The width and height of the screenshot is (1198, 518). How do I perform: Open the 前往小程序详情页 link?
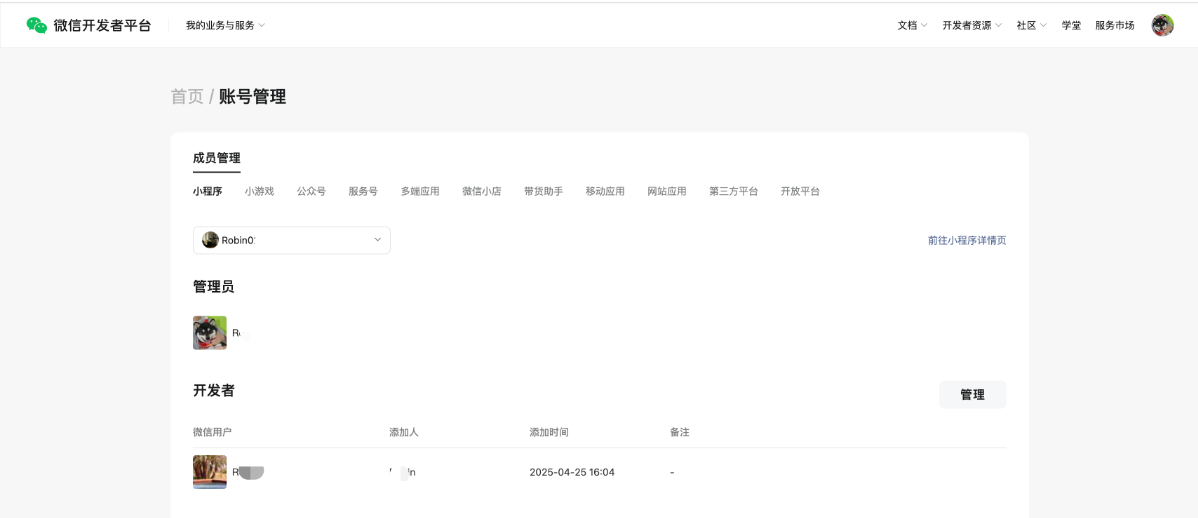coord(966,241)
